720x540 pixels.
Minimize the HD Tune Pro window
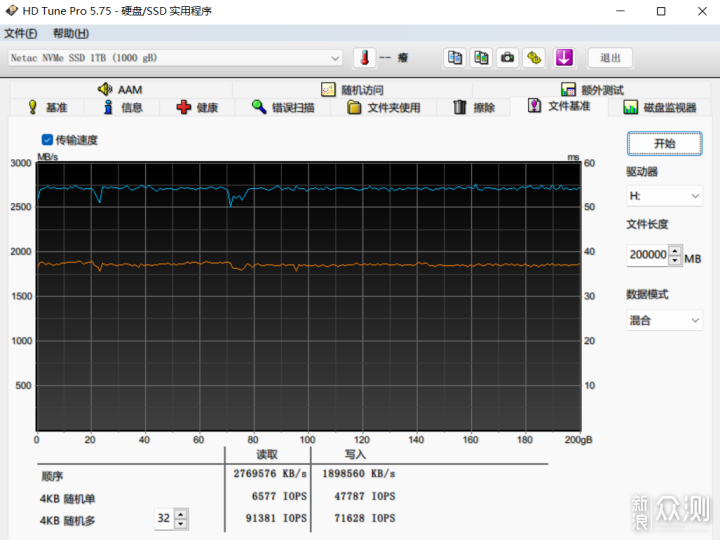tap(620, 11)
